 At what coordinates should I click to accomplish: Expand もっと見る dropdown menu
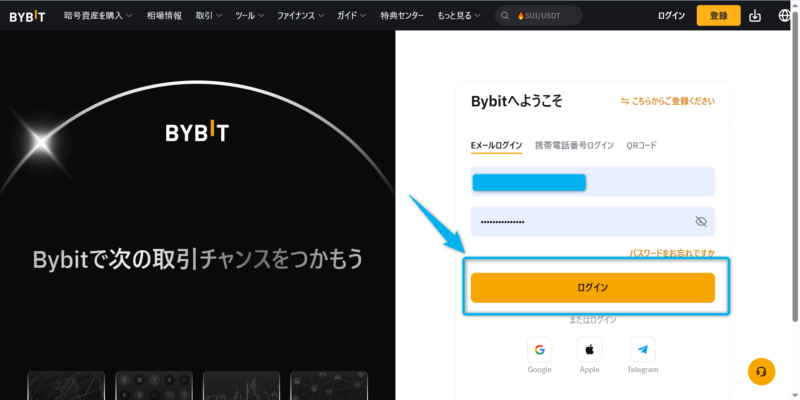(x=459, y=16)
